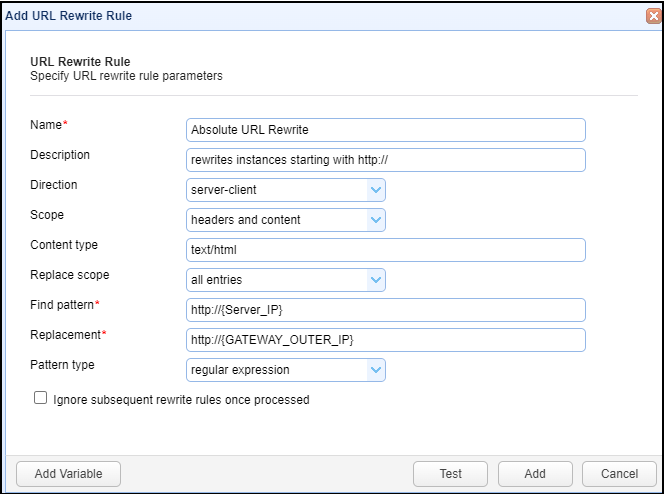Click the Replacement input field

coord(386,340)
